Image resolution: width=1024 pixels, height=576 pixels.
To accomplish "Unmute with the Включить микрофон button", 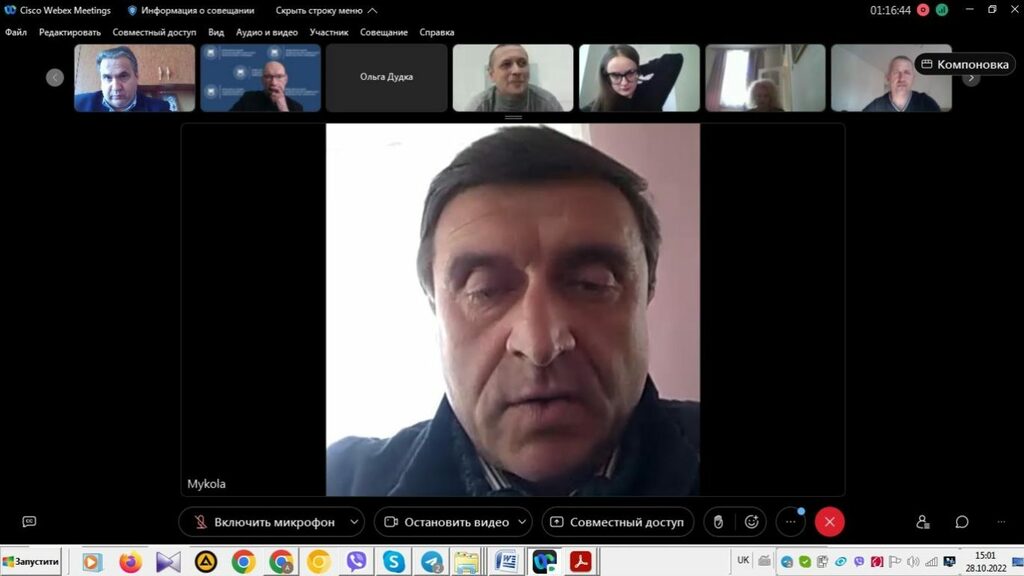I will 263,522.
